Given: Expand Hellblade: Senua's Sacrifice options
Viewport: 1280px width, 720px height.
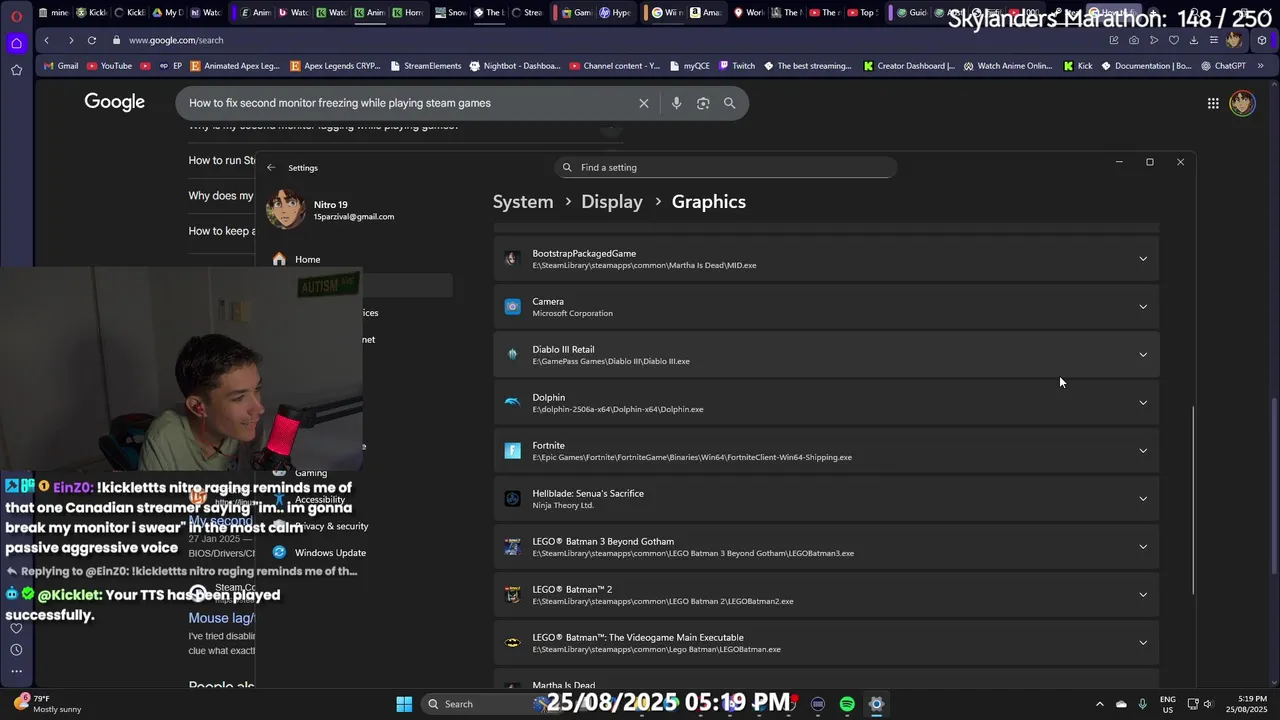Looking at the screenshot, I should tap(1143, 499).
